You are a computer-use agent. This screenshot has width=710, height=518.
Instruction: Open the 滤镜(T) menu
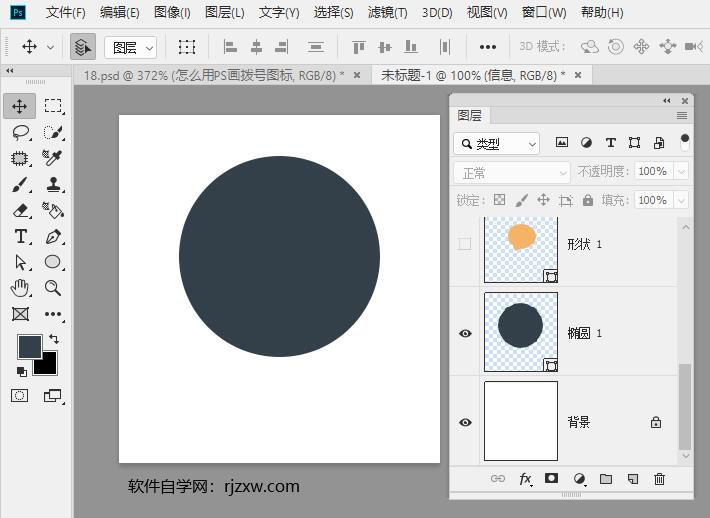tap(387, 13)
